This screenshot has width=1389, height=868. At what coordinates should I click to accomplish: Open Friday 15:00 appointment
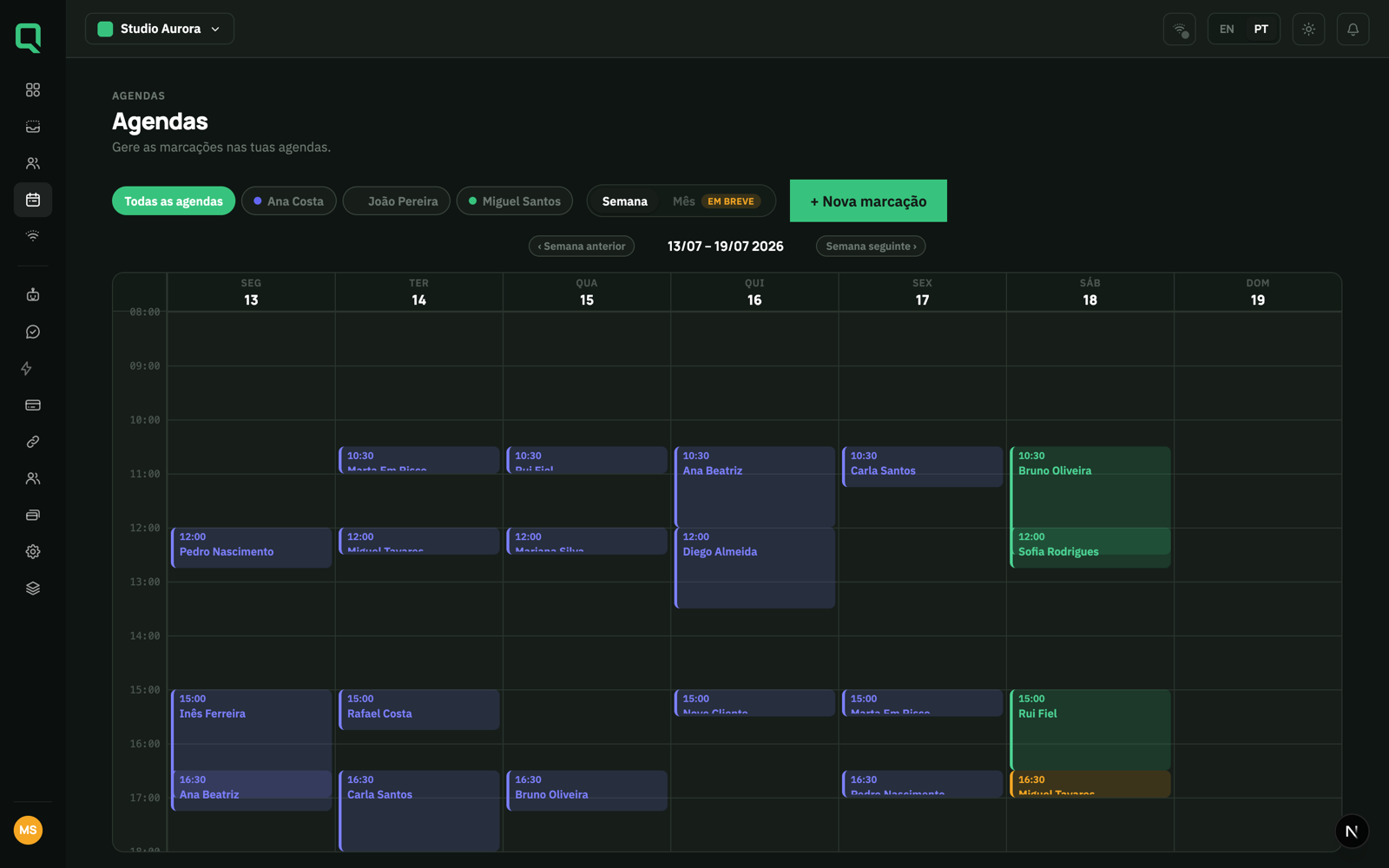[x=923, y=703]
